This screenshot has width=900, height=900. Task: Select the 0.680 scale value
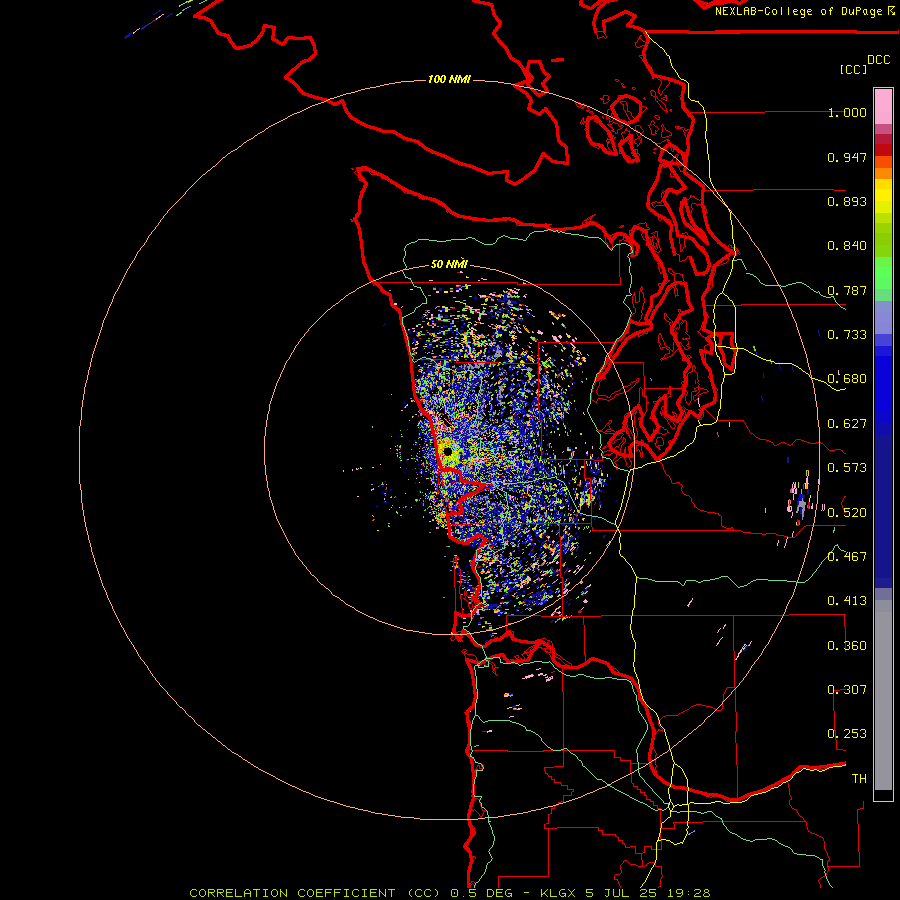click(x=847, y=379)
